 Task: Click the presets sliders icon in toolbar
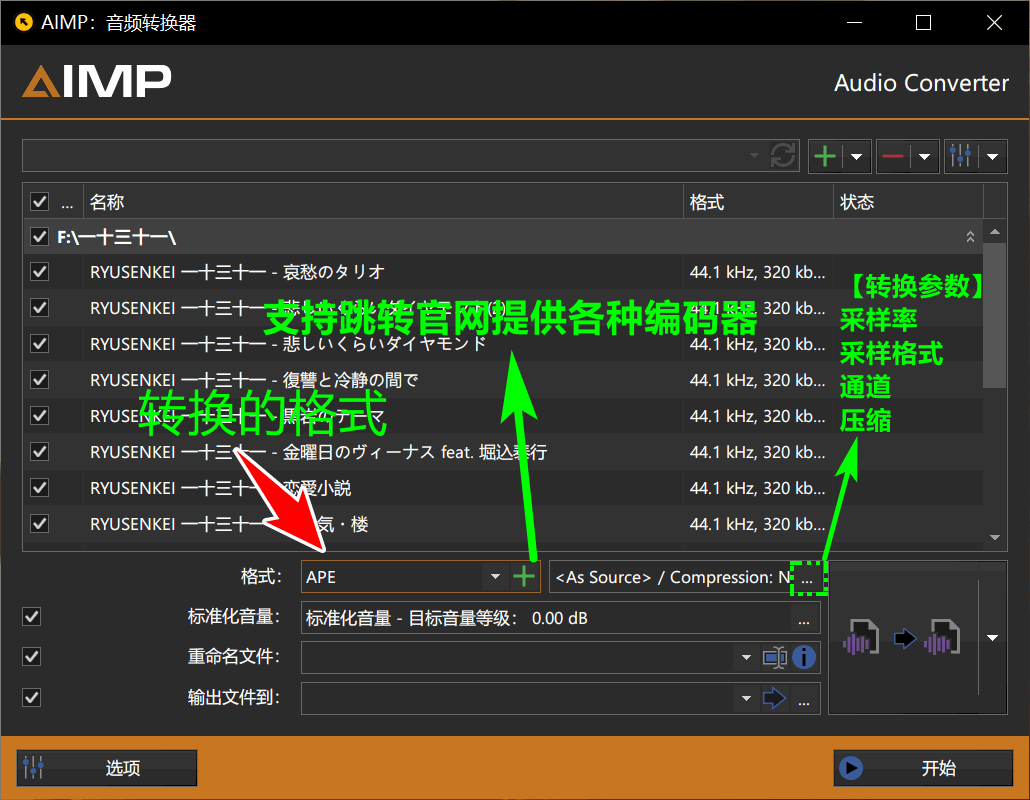click(x=960, y=156)
